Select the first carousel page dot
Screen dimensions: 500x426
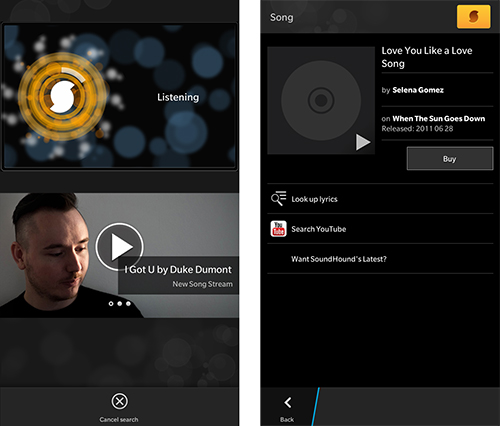pyautogui.click(x=111, y=304)
